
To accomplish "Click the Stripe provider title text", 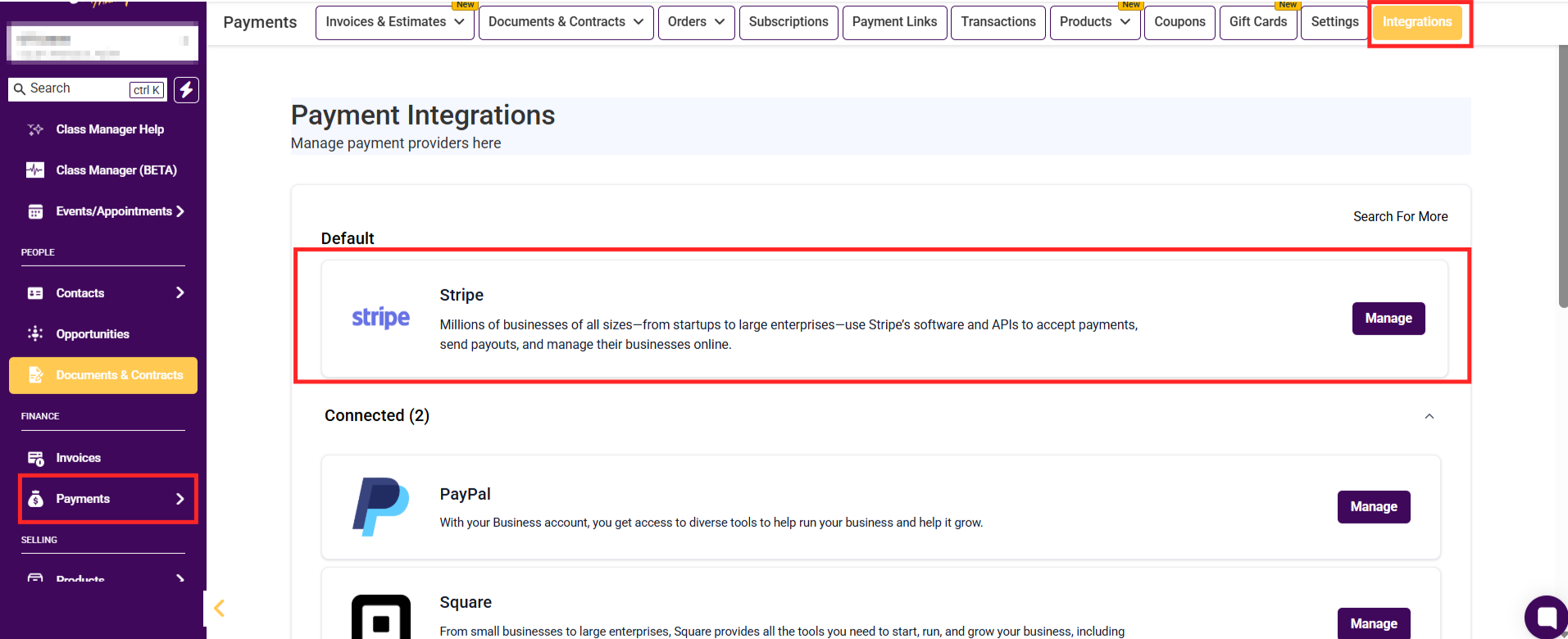I will 461,295.
